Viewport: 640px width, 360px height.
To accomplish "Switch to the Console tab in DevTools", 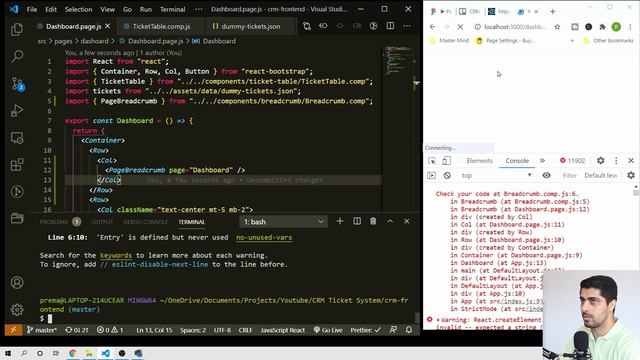I will tap(517, 161).
